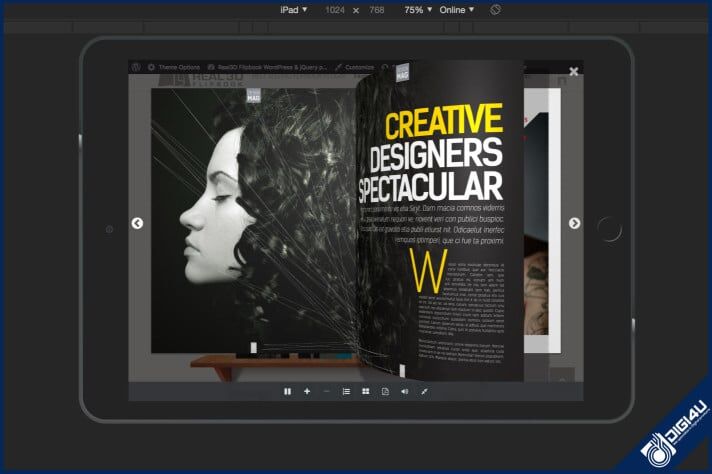Flip to the next page with the right arrow
This screenshot has width=712, height=474.
point(574,223)
